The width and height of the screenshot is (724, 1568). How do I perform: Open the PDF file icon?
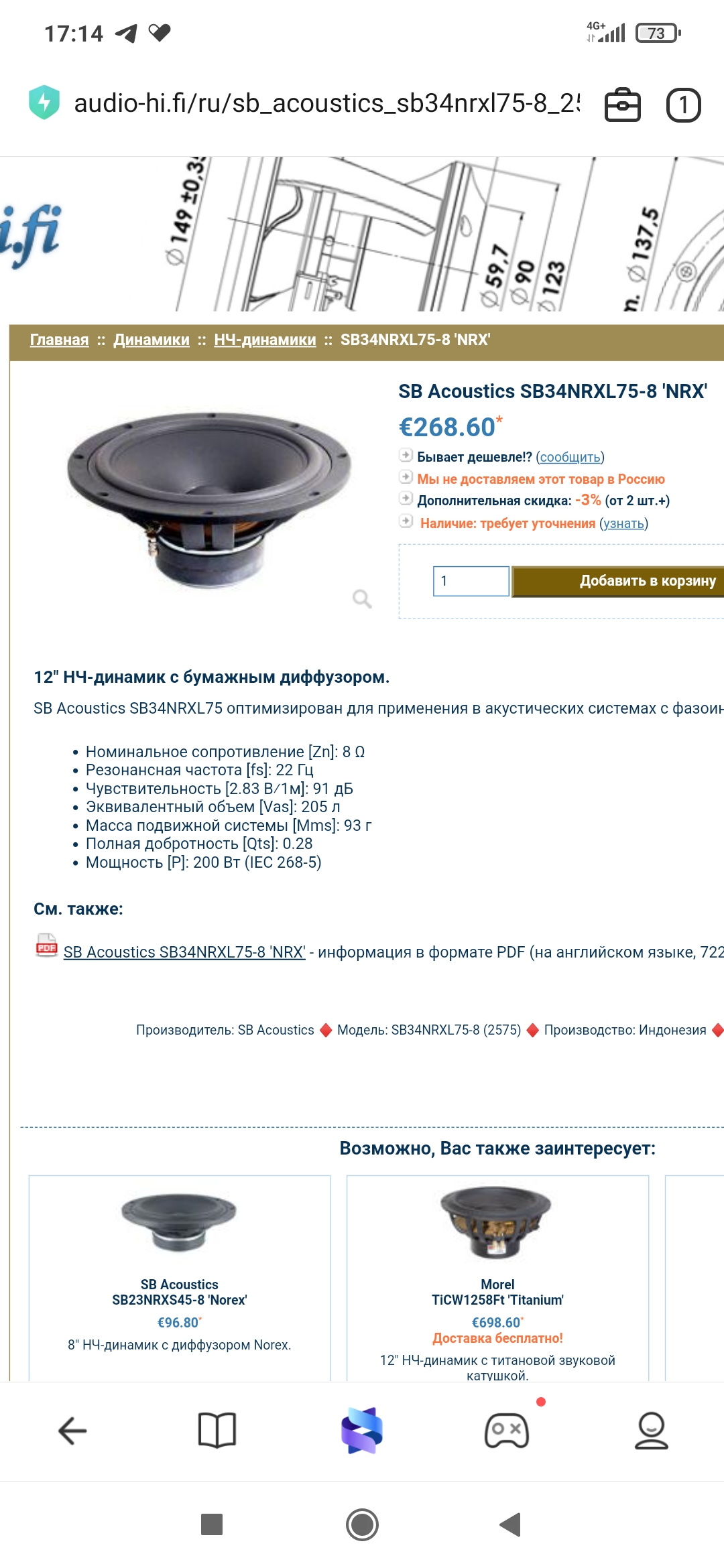(46, 945)
